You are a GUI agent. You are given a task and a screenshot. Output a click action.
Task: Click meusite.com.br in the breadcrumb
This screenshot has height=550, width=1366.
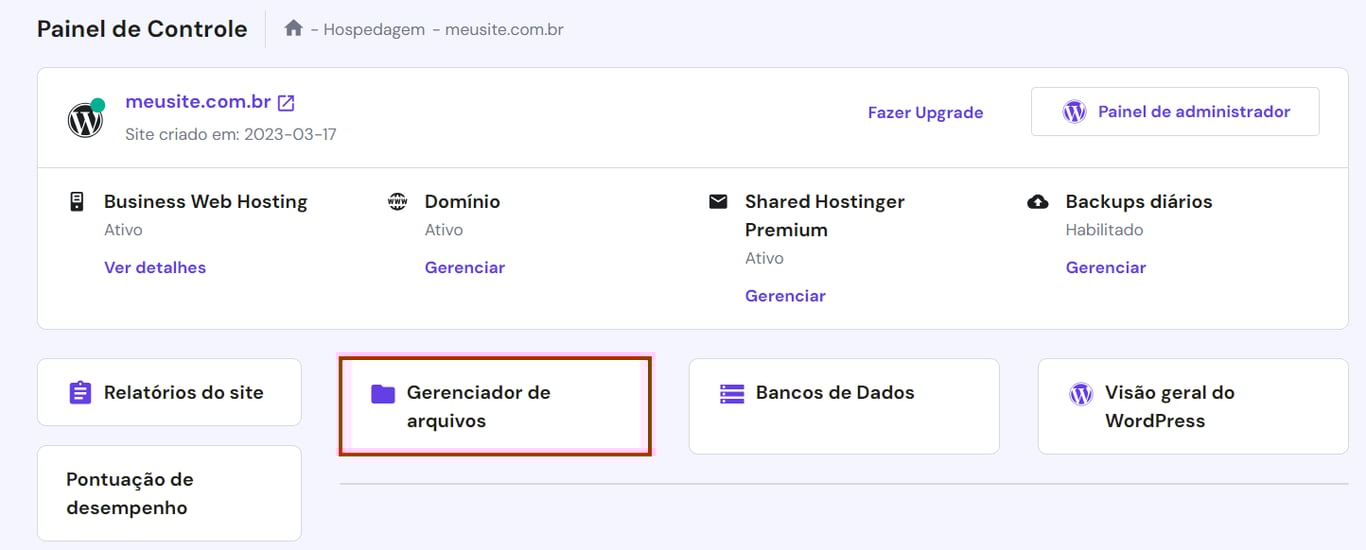504,30
